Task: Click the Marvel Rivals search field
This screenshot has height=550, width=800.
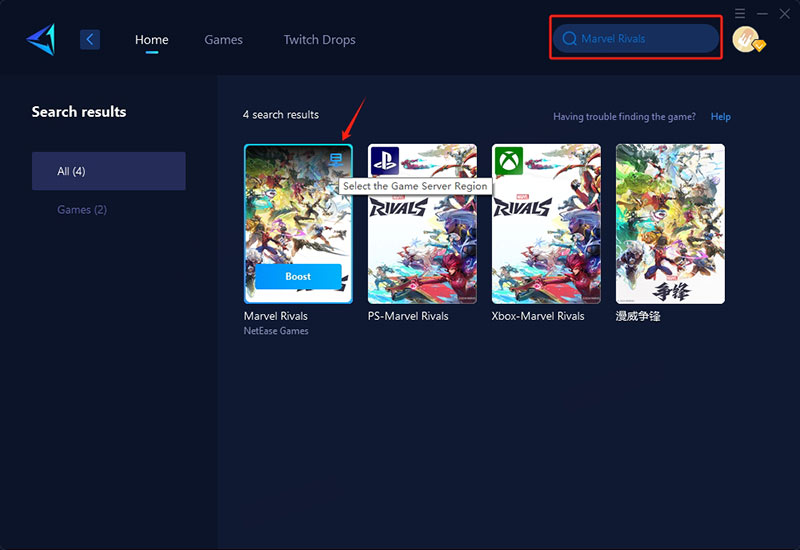Action: tap(636, 38)
